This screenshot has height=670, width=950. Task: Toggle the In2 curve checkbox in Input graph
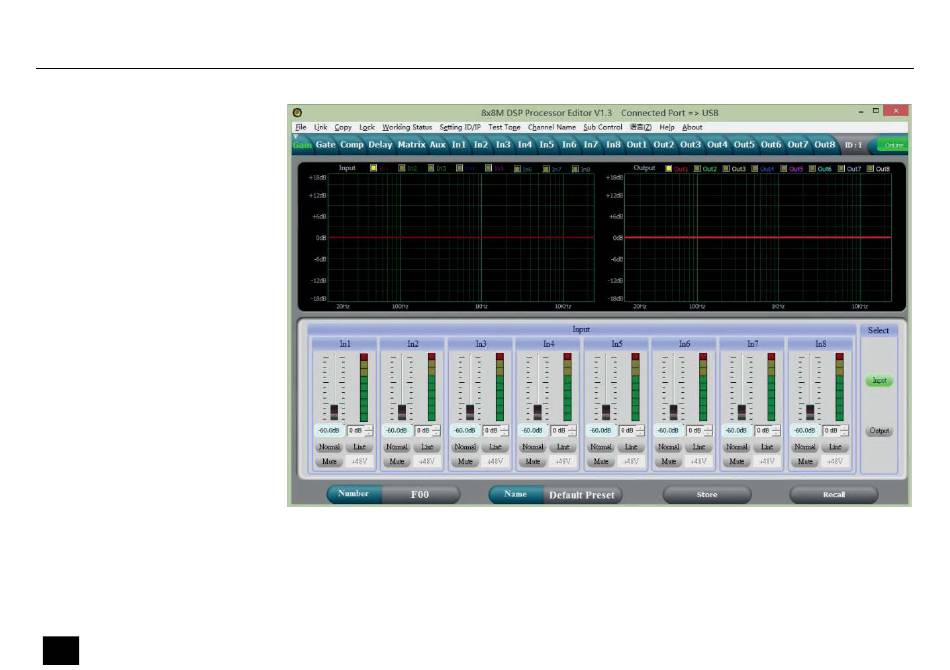coord(402,168)
